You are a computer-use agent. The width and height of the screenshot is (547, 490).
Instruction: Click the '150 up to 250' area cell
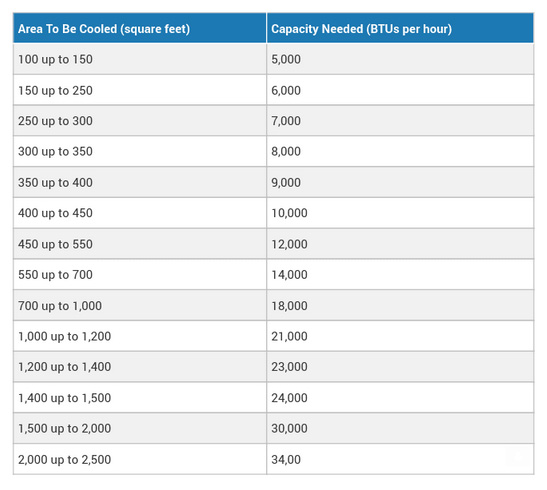[x=140, y=90]
